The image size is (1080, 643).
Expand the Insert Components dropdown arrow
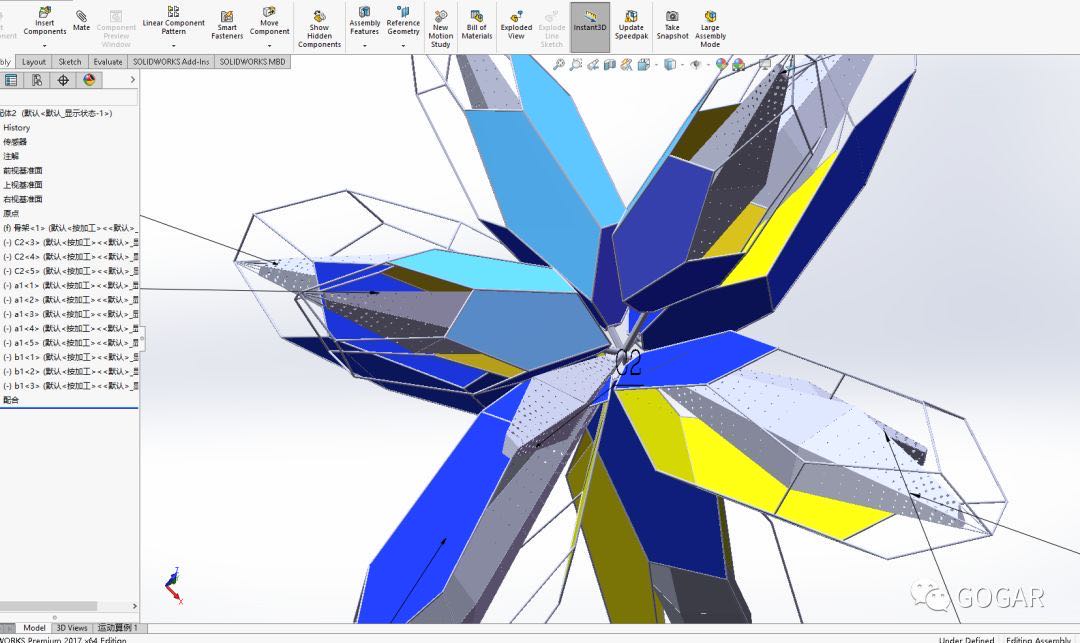pyautogui.click(x=45, y=46)
